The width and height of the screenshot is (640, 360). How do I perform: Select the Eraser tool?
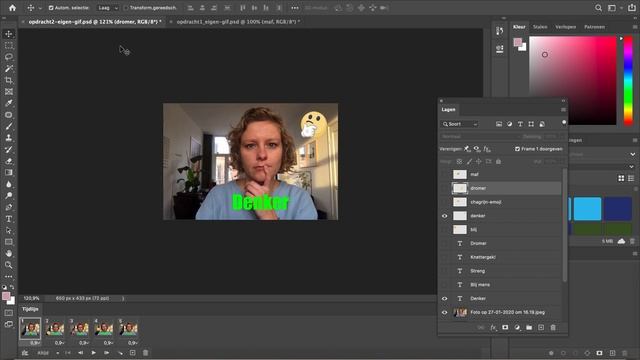click(9, 161)
